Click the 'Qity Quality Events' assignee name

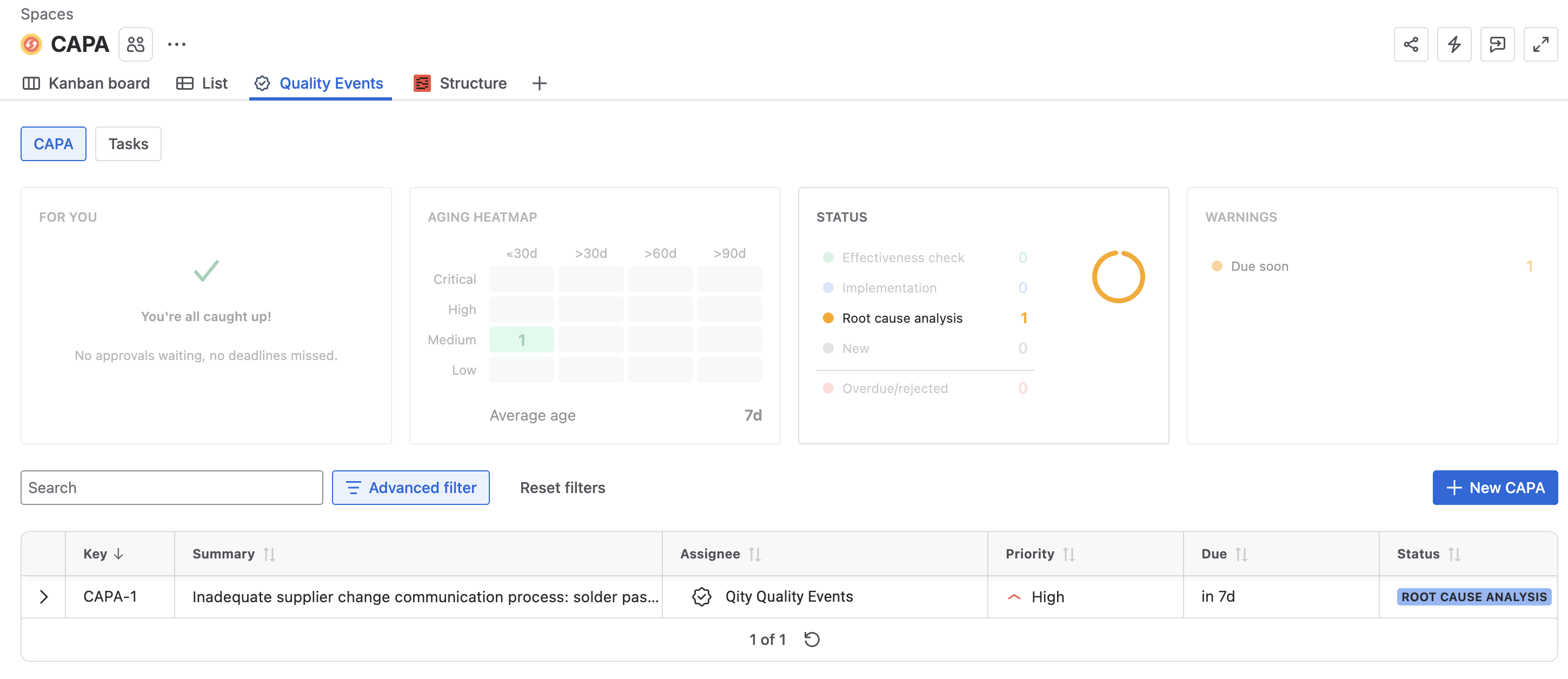789,597
